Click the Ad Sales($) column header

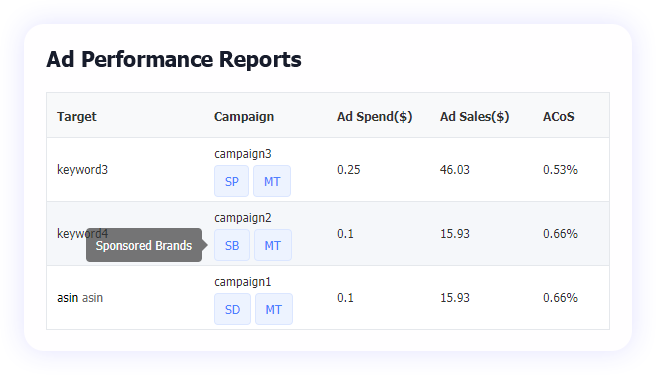(474, 116)
